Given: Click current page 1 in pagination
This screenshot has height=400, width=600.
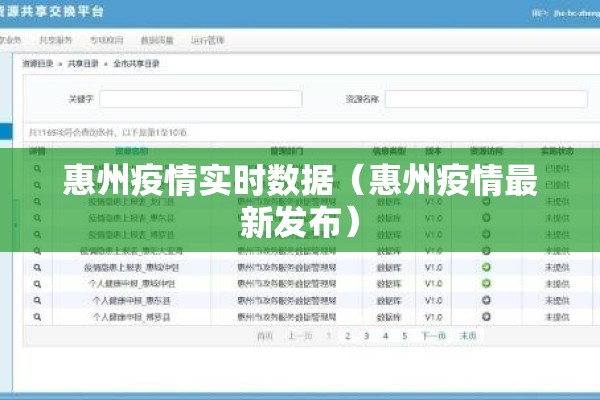Looking at the screenshot, I should 328,336.
